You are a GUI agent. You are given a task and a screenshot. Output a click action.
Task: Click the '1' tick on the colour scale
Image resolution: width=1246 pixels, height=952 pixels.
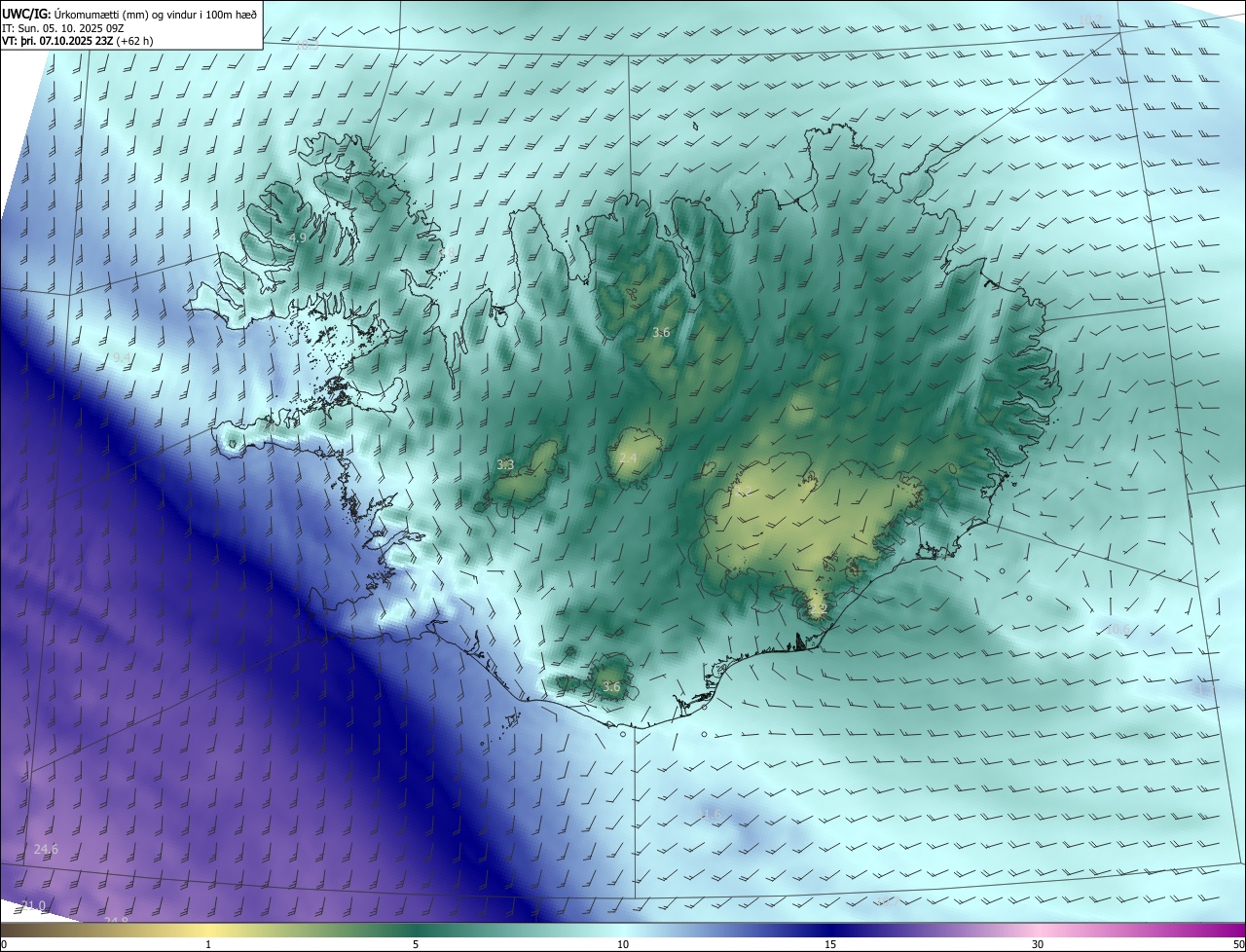pos(208,945)
